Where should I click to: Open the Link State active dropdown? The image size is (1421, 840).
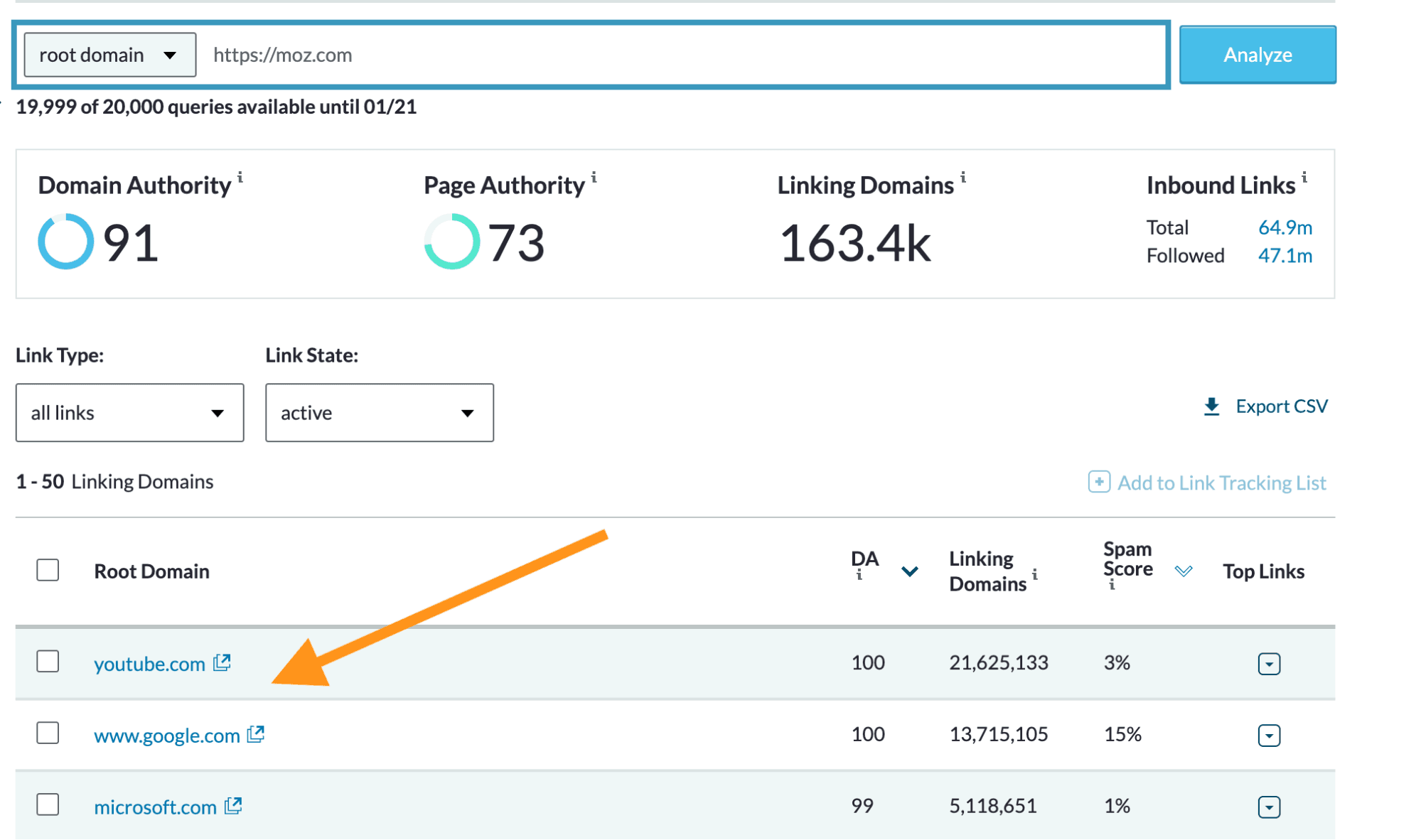[379, 412]
